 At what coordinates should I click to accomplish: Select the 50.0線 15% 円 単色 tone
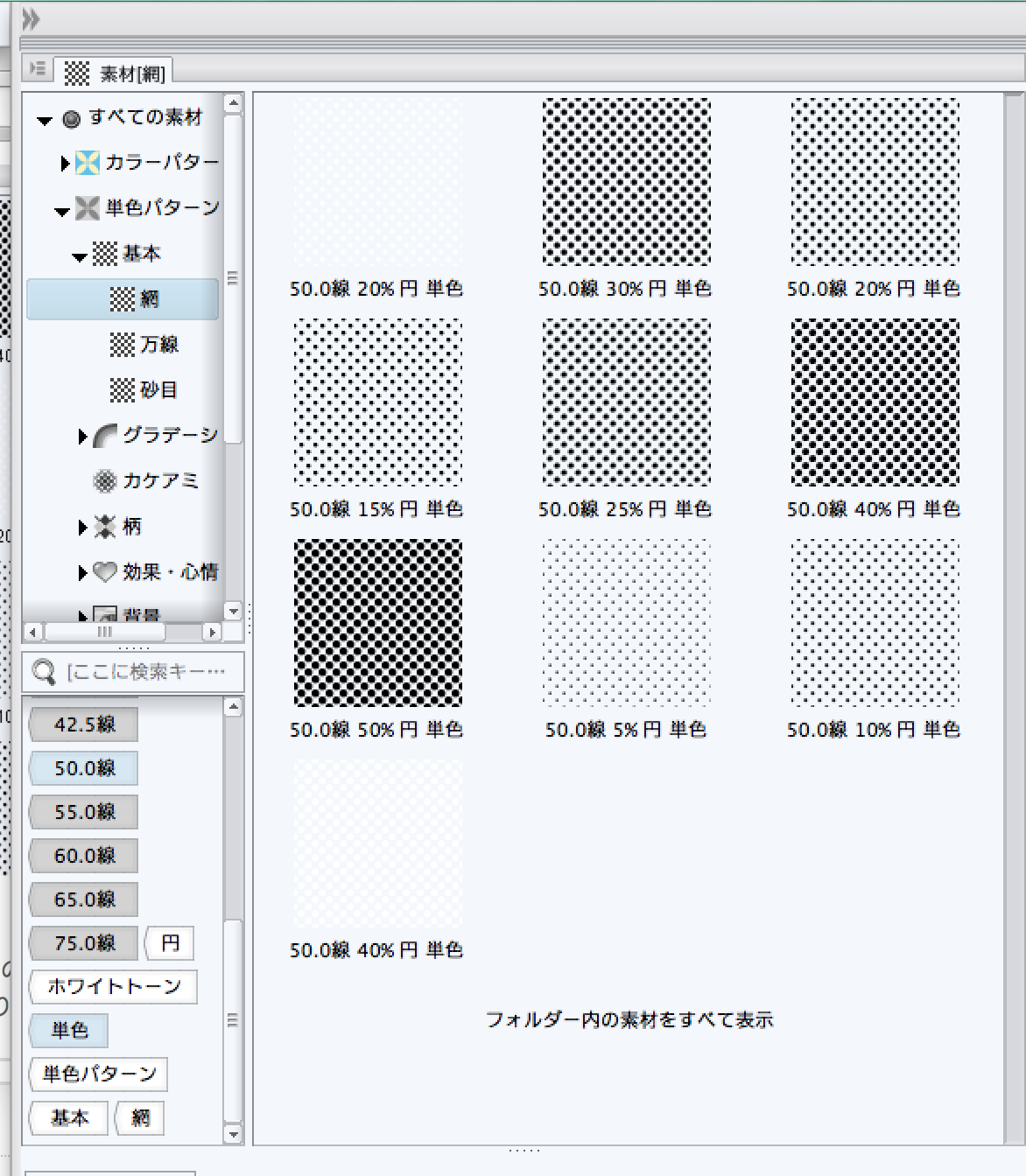pos(377,402)
